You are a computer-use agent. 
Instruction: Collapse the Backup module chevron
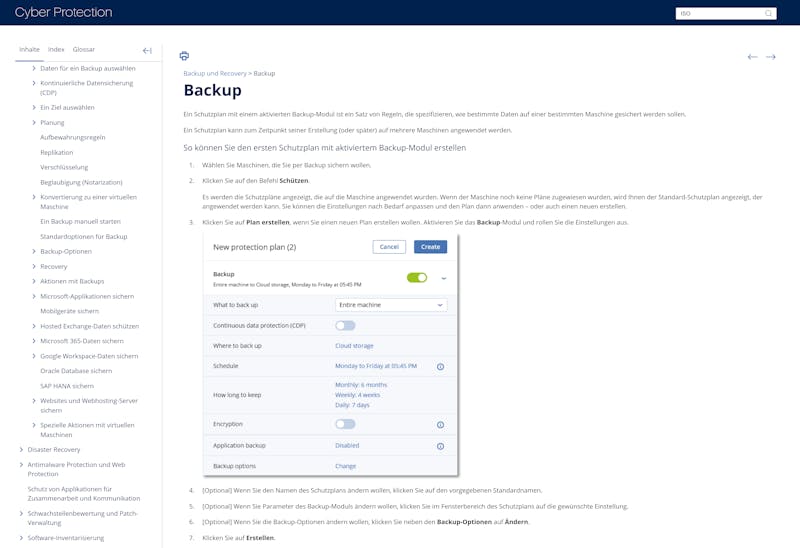(444, 279)
